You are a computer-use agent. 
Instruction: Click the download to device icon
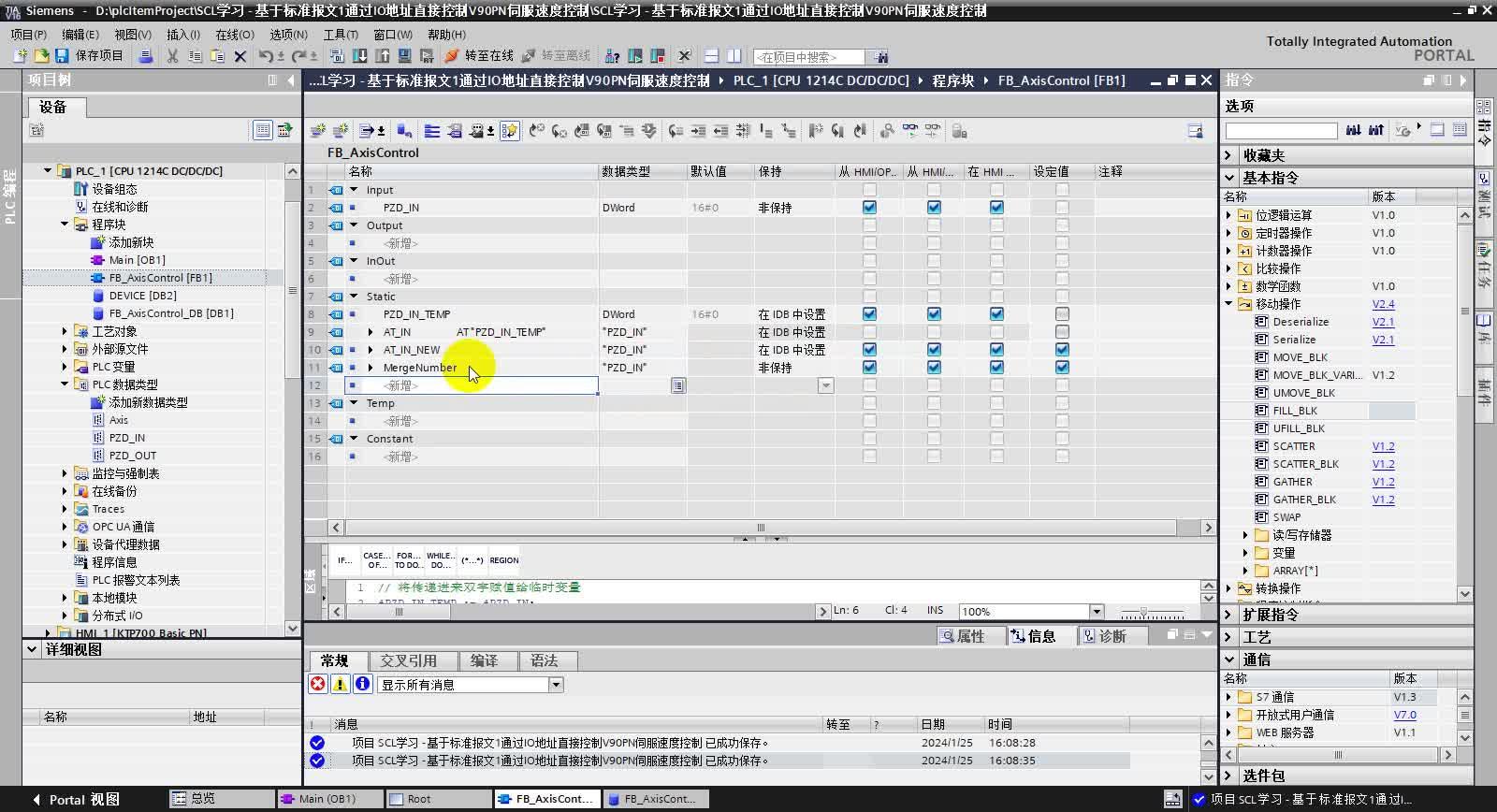359,56
